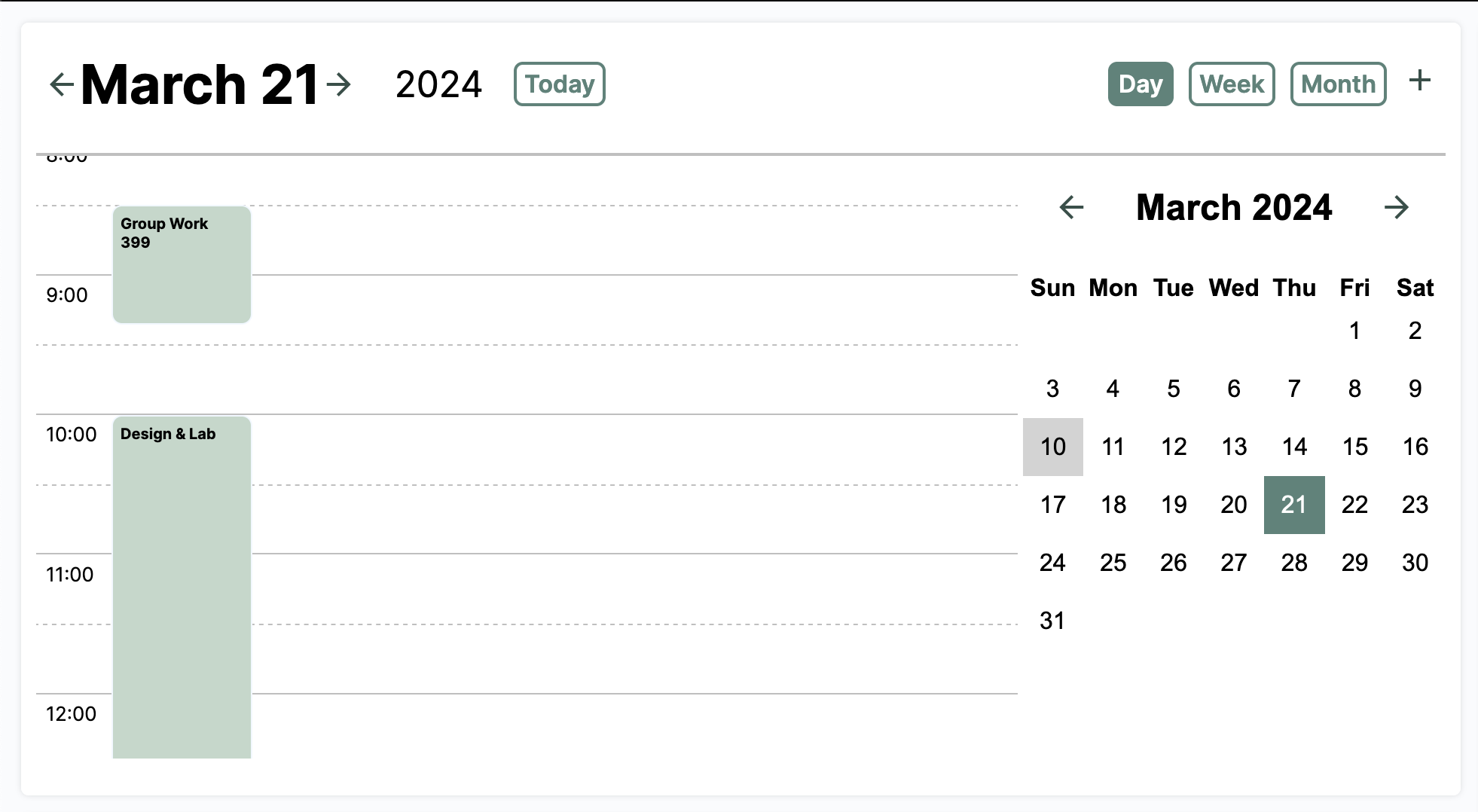1478x812 pixels.
Task: Go to previous day with left arrow
Action: pyautogui.click(x=62, y=84)
